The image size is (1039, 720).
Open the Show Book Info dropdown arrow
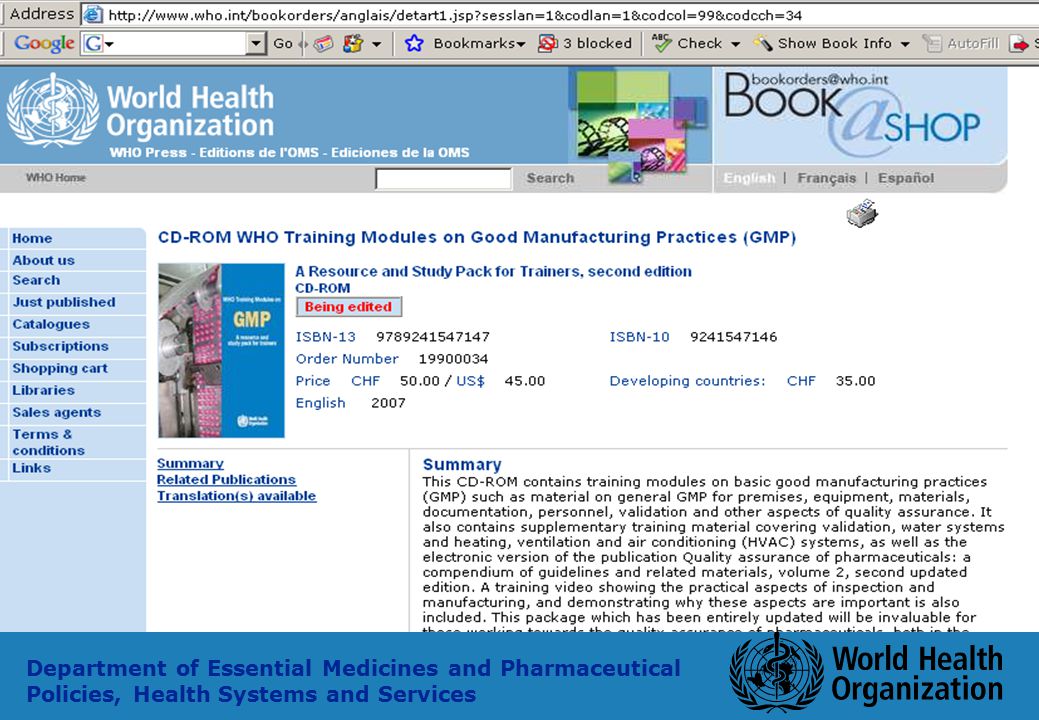pos(904,44)
